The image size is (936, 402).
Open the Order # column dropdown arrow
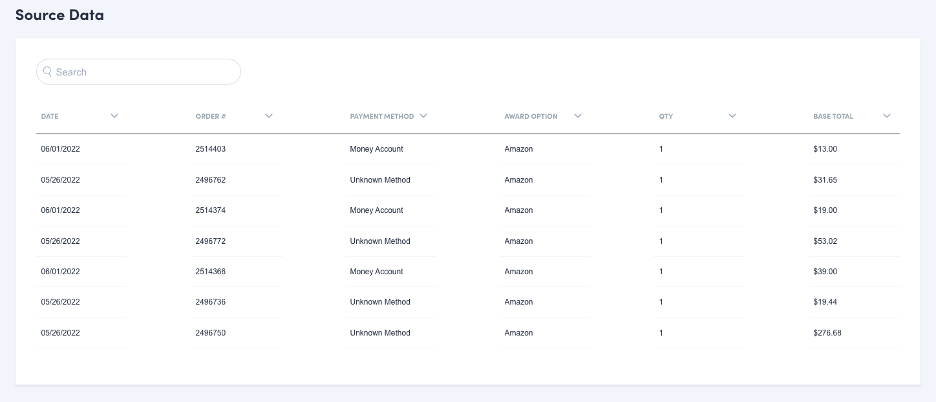[269, 116]
